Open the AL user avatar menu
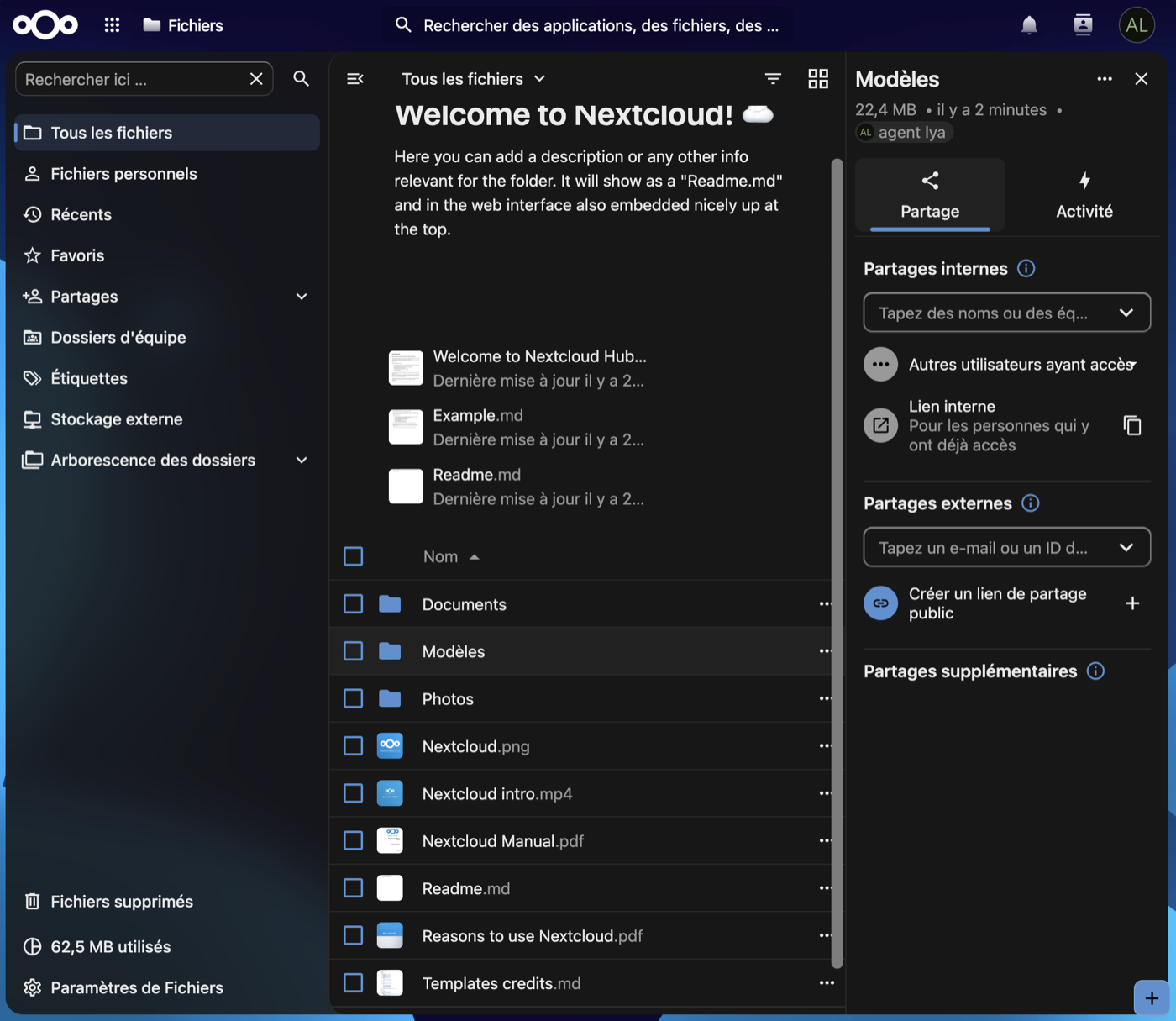The width and height of the screenshot is (1176, 1021). [x=1137, y=25]
